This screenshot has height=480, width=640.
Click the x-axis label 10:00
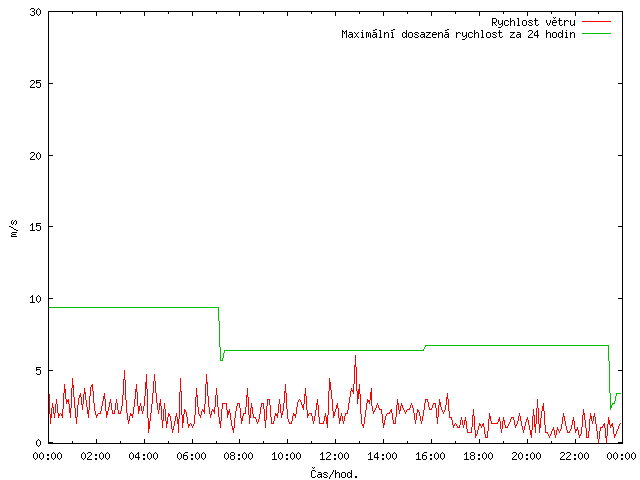click(287, 456)
